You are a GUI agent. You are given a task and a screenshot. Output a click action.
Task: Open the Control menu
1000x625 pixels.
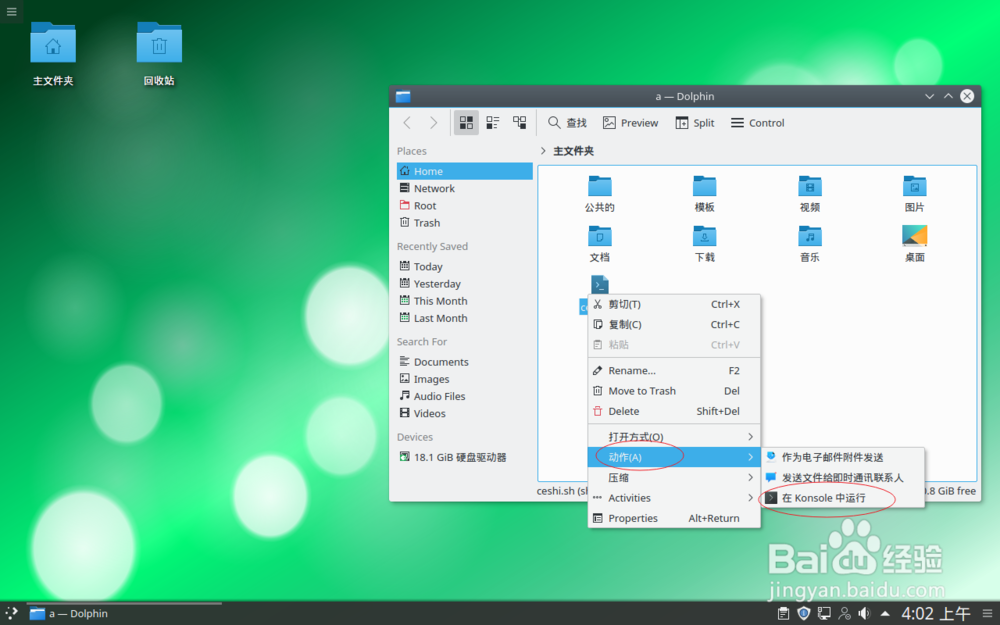click(756, 122)
